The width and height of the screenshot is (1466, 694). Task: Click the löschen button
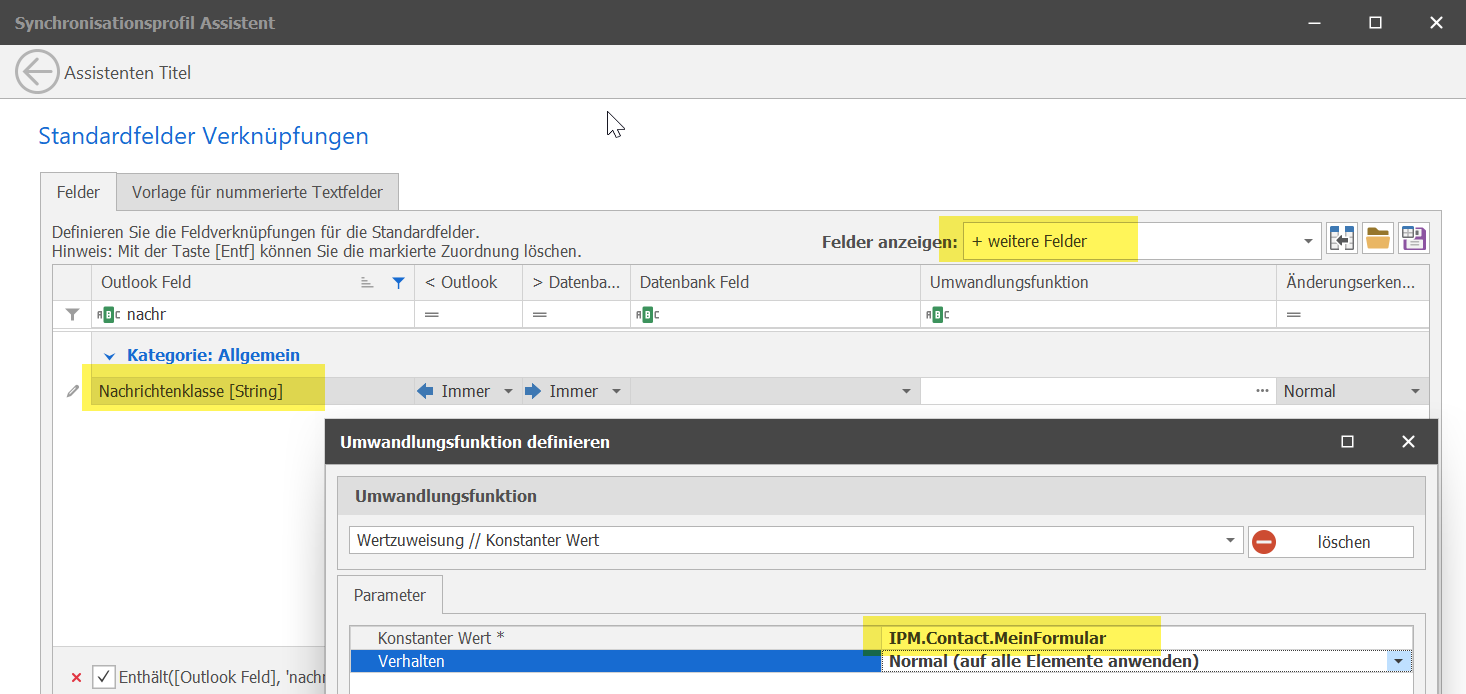tap(1331, 542)
